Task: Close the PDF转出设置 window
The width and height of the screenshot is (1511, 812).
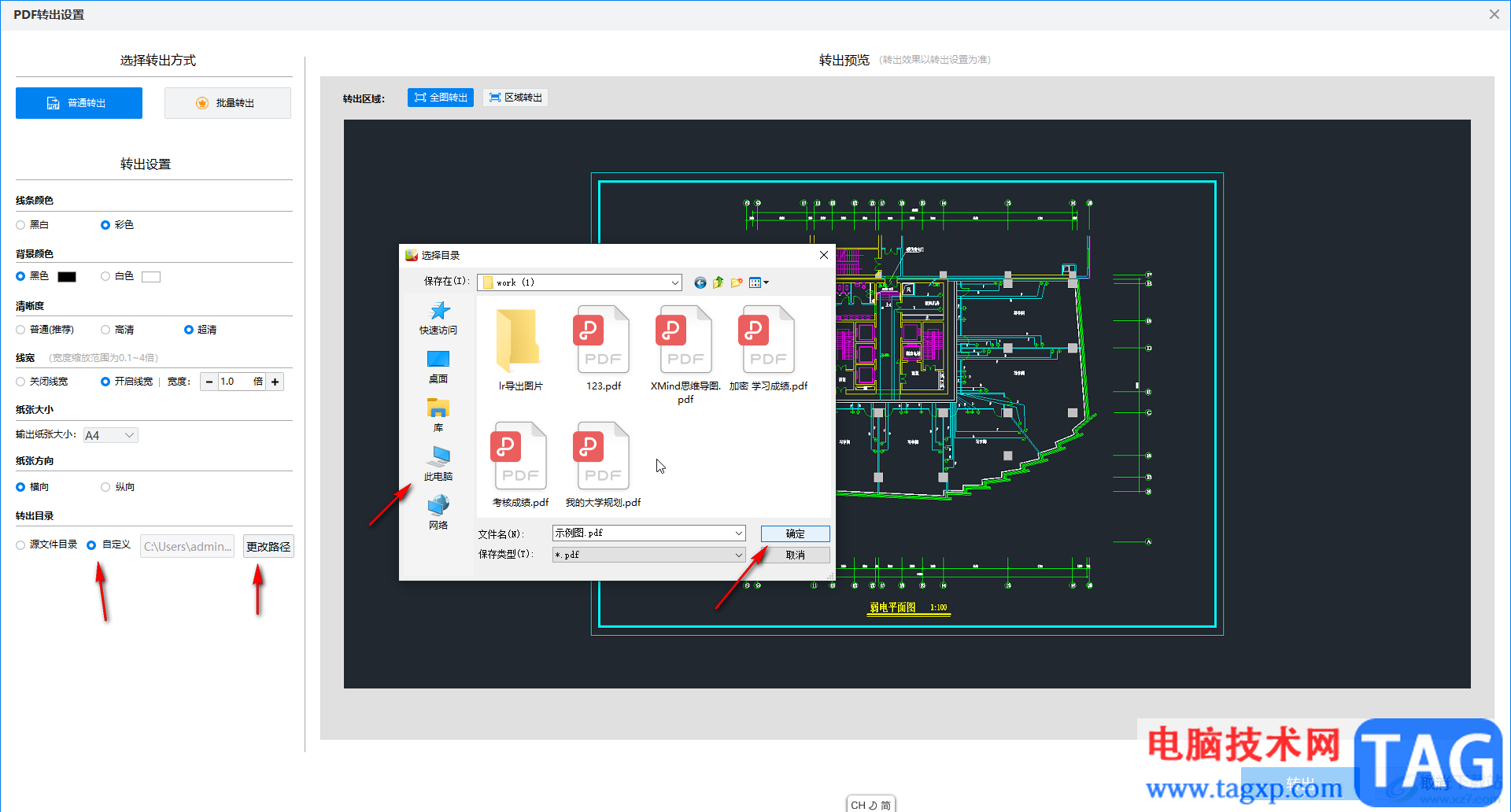Action: coord(1494,14)
